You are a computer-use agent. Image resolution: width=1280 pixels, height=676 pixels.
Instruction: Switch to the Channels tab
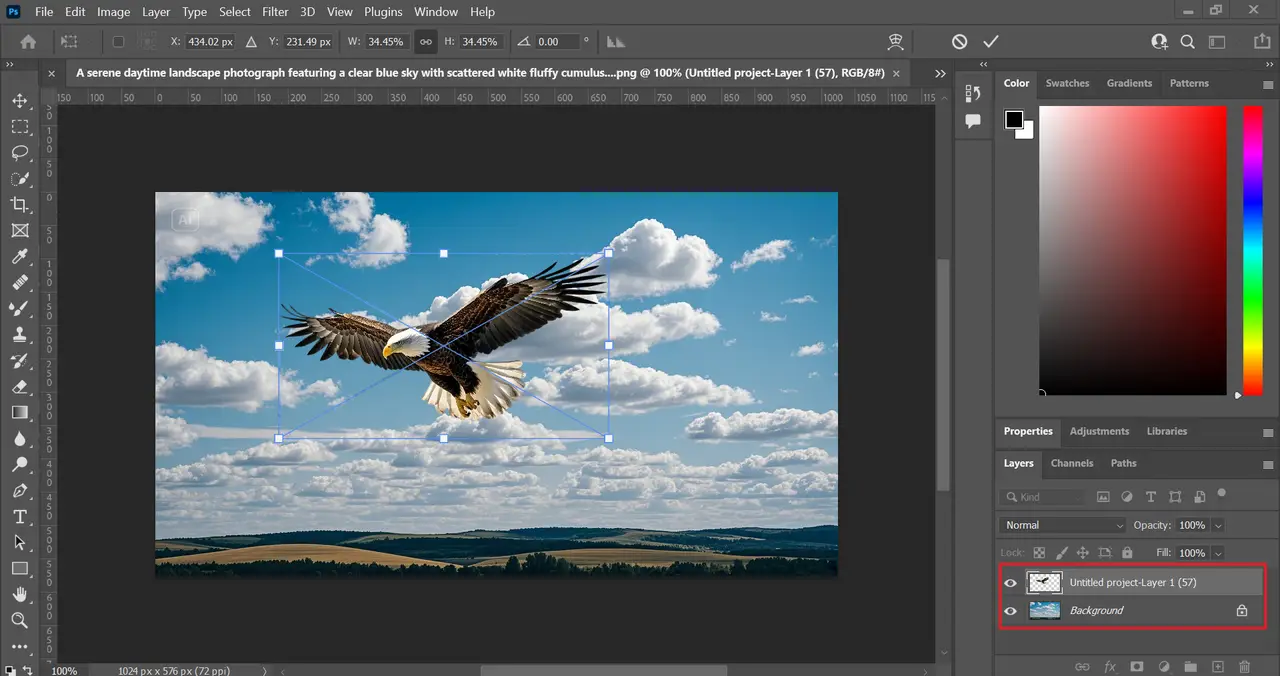1072,463
